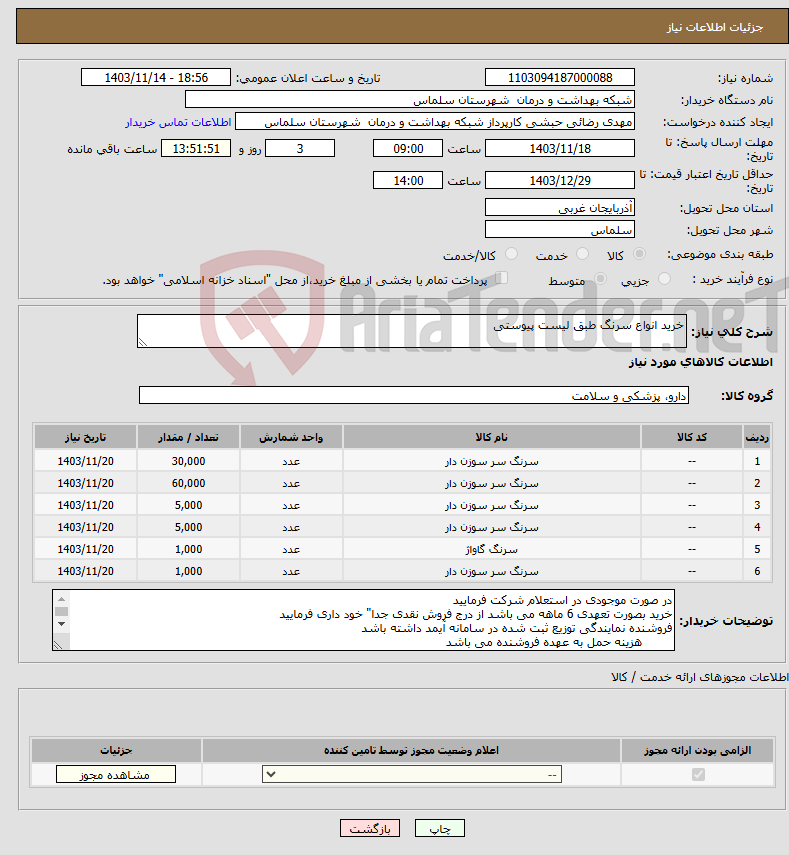
Task: Select the متوسط purchase type radio
Action: pos(600,279)
